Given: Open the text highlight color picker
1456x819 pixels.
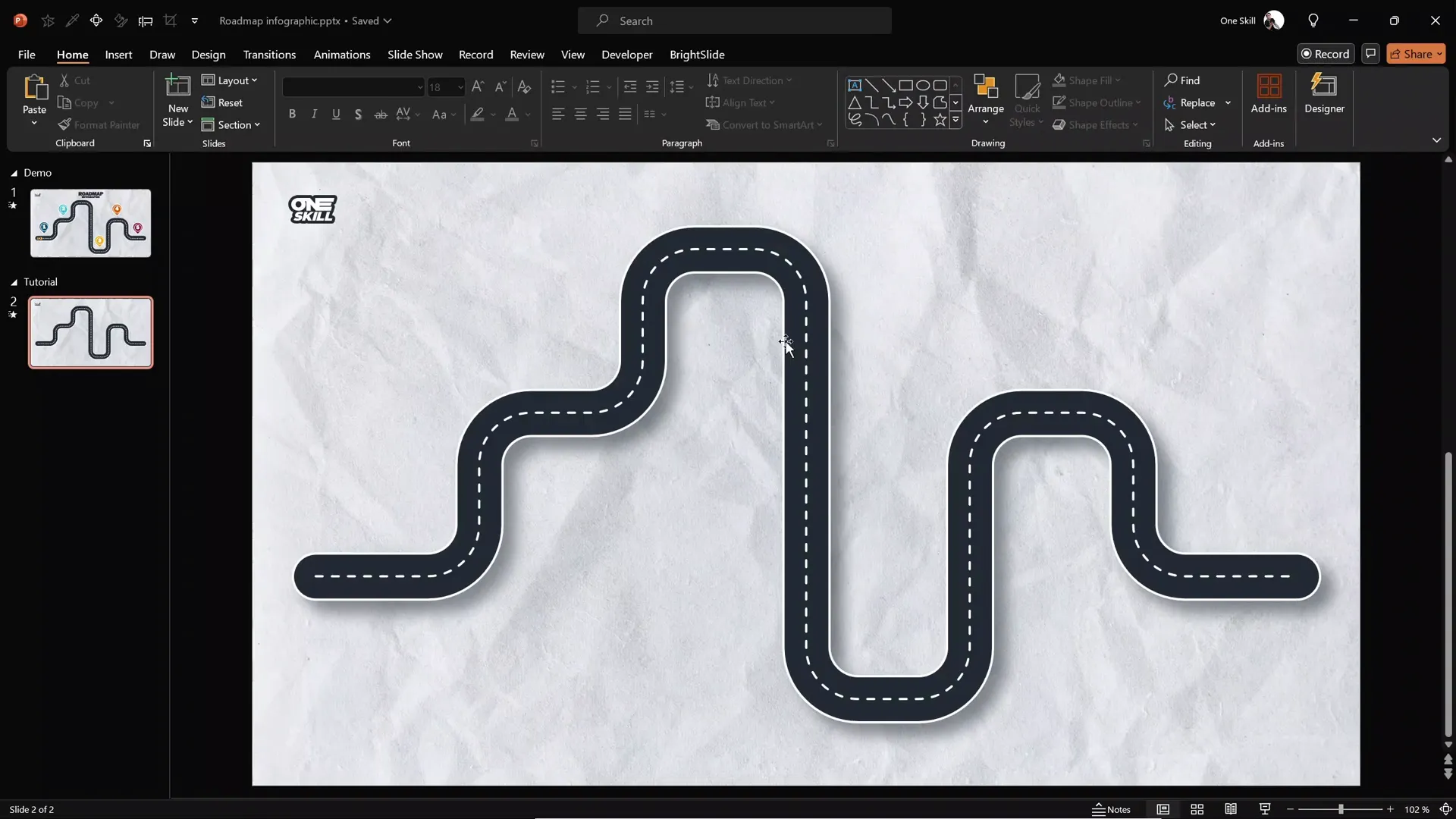Looking at the screenshot, I should click(477, 115).
